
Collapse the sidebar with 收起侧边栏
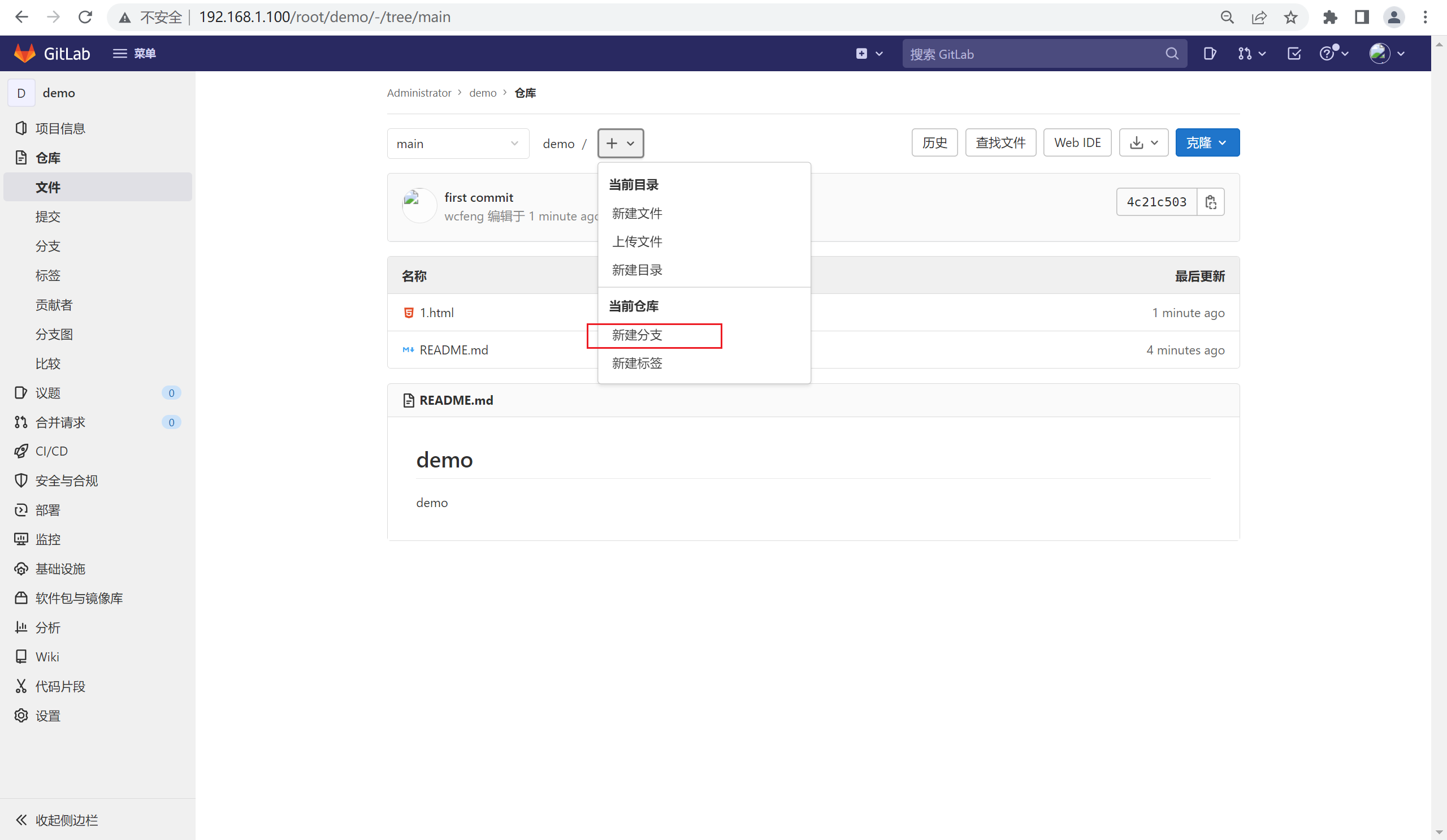tap(57, 820)
